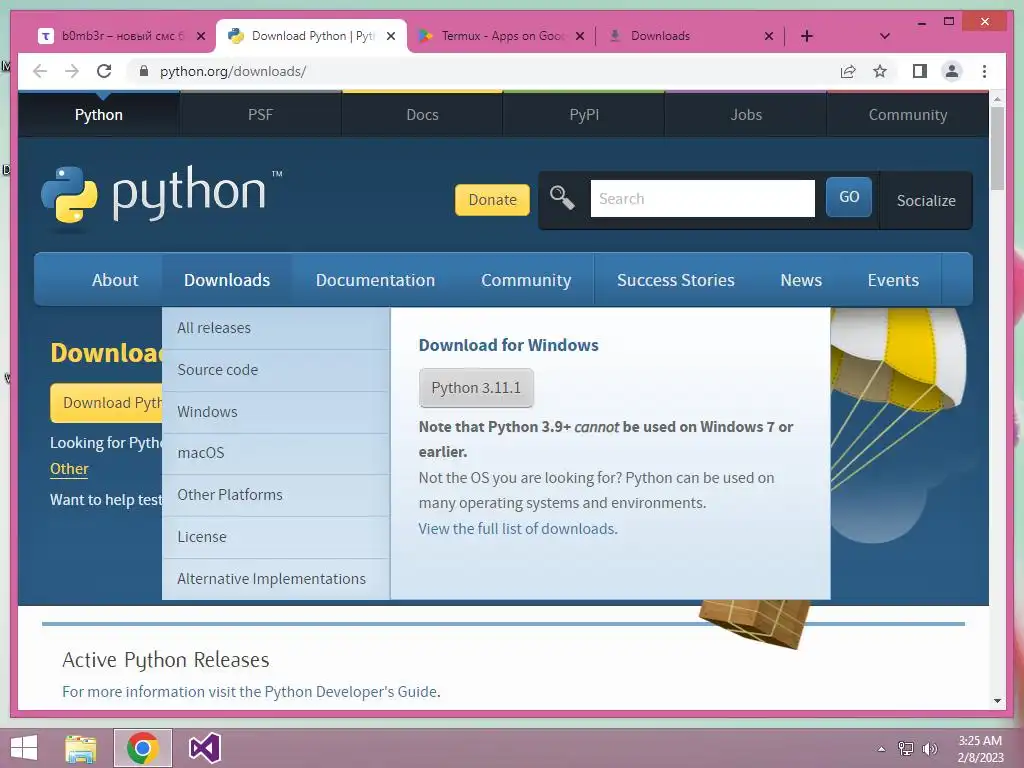This screenshot has height=768, width=1024.
Task: Close the Termux tab
Action: [x=579, y=36]
